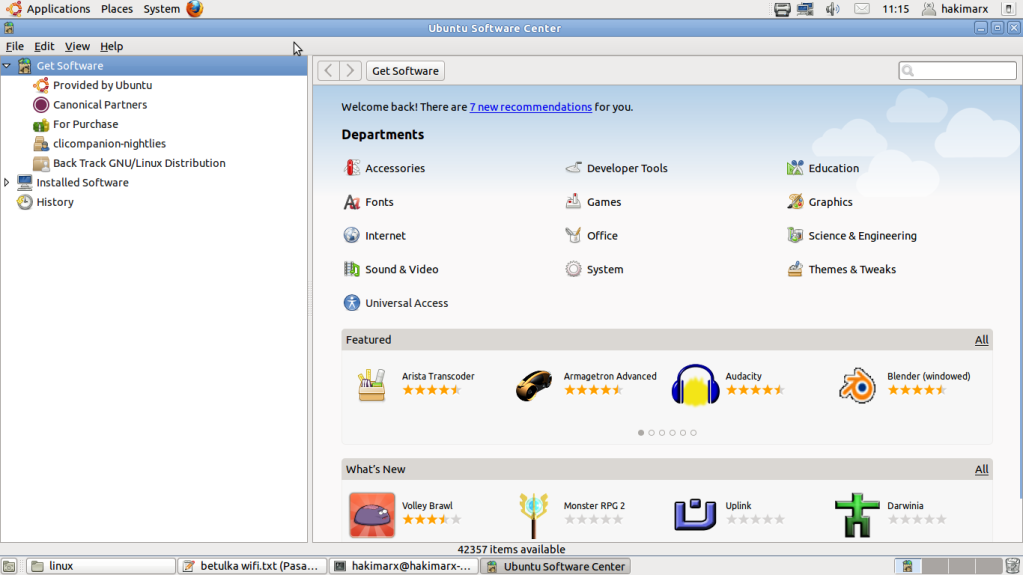Click the show desktop icon in the bottom panel
Image resolution: width=1023 pixels, height=575 pixels.
pyautogui.click(x=9, y=566)
